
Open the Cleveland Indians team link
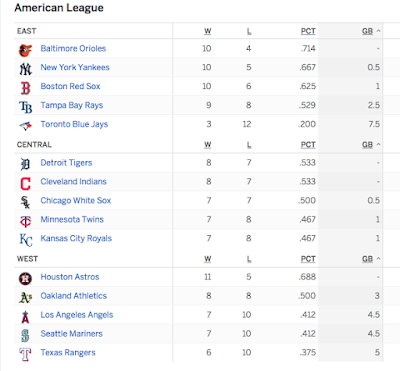tap(73, 182)
